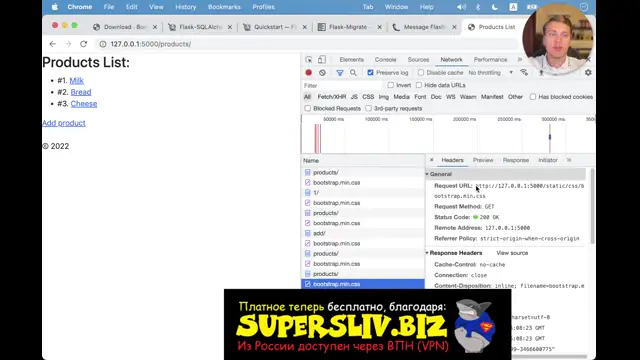Filter requests by Doc type
The image size is (640, 360).
(436, 97)
